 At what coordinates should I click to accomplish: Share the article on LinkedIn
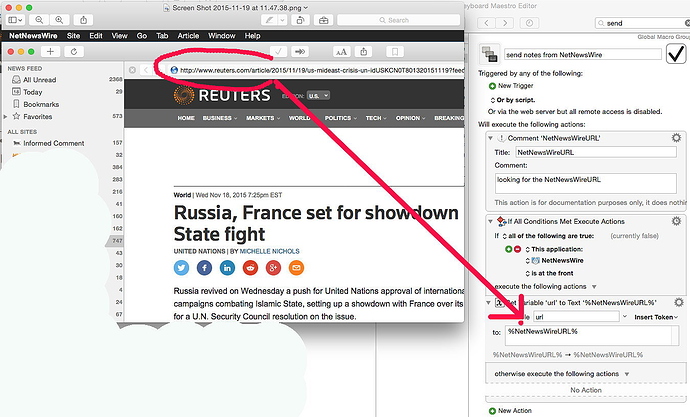[x=227, y=267]
